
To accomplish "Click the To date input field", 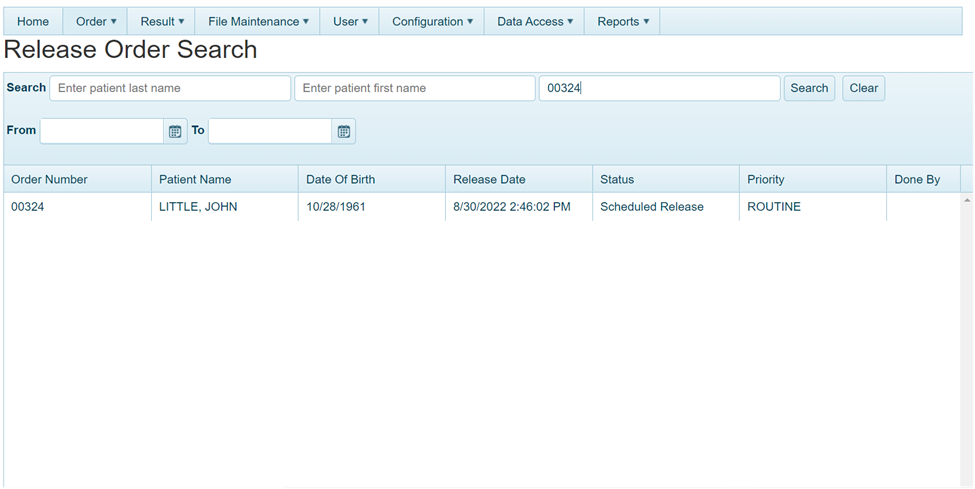I will click(270, 131).
